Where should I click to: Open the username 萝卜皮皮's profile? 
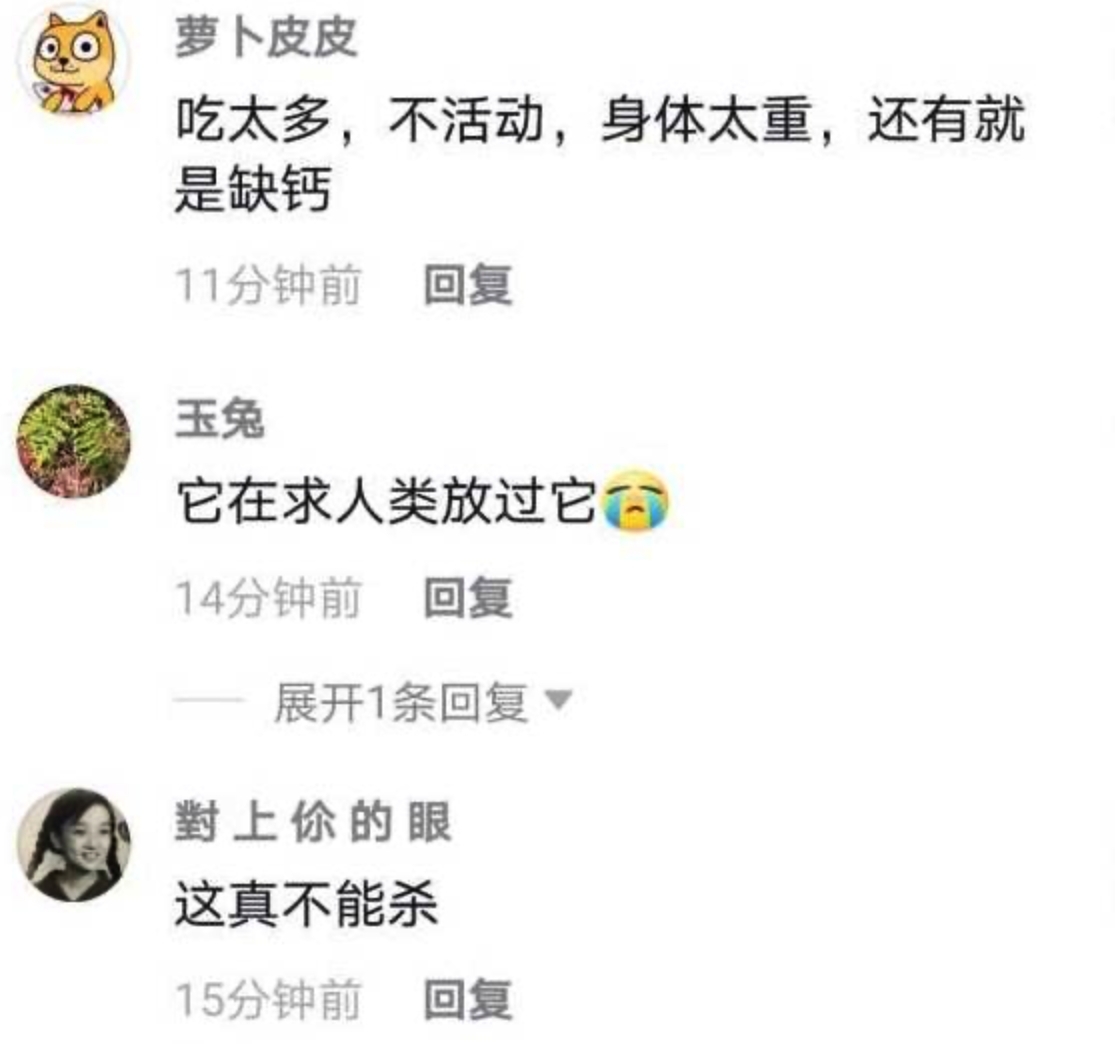click(x=266, y=36)
